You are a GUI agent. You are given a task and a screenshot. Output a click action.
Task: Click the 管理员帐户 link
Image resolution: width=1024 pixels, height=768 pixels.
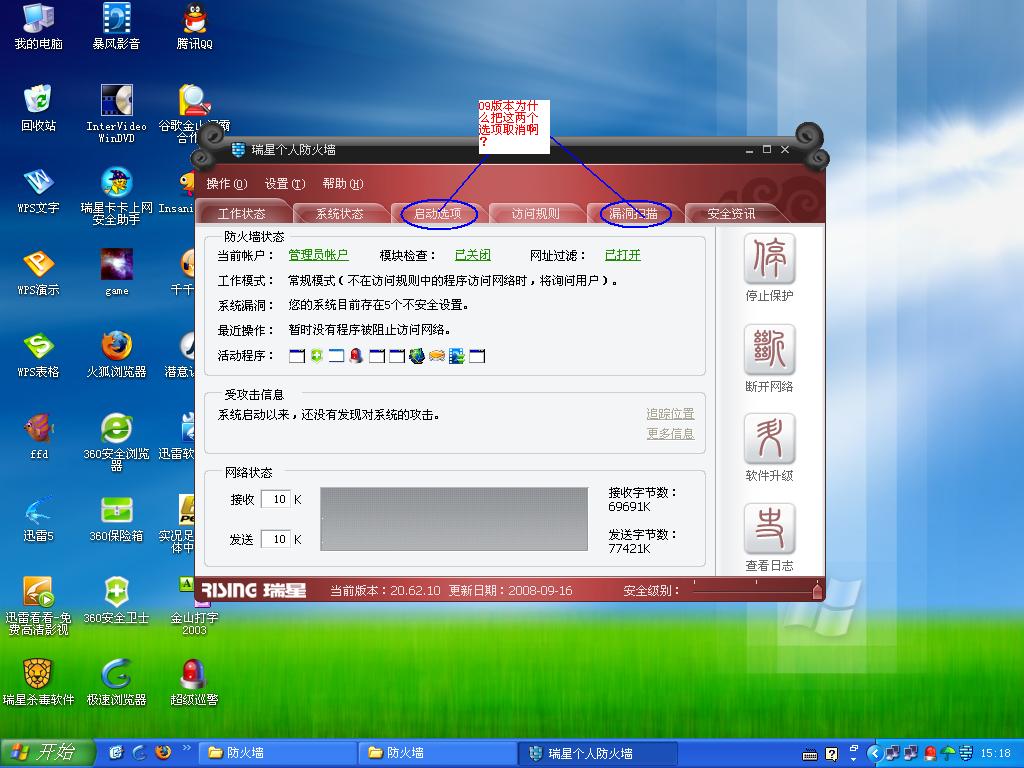318,255
